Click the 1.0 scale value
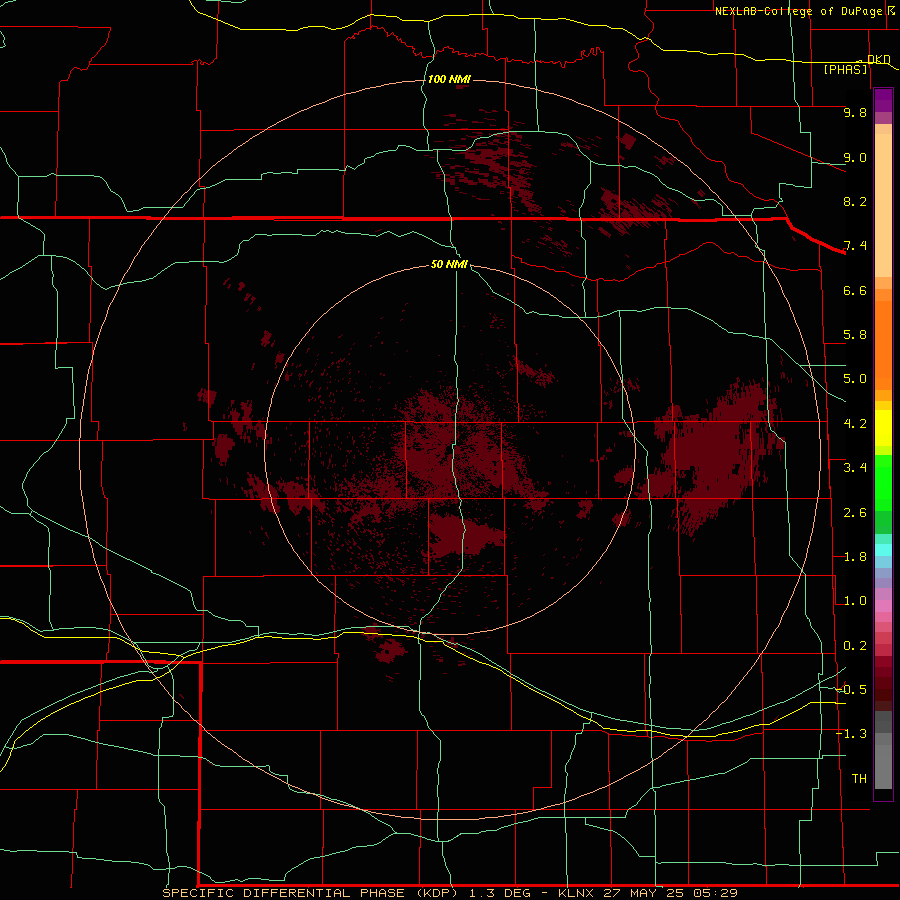This screenshot has width=900, height=900. (855, 601)
